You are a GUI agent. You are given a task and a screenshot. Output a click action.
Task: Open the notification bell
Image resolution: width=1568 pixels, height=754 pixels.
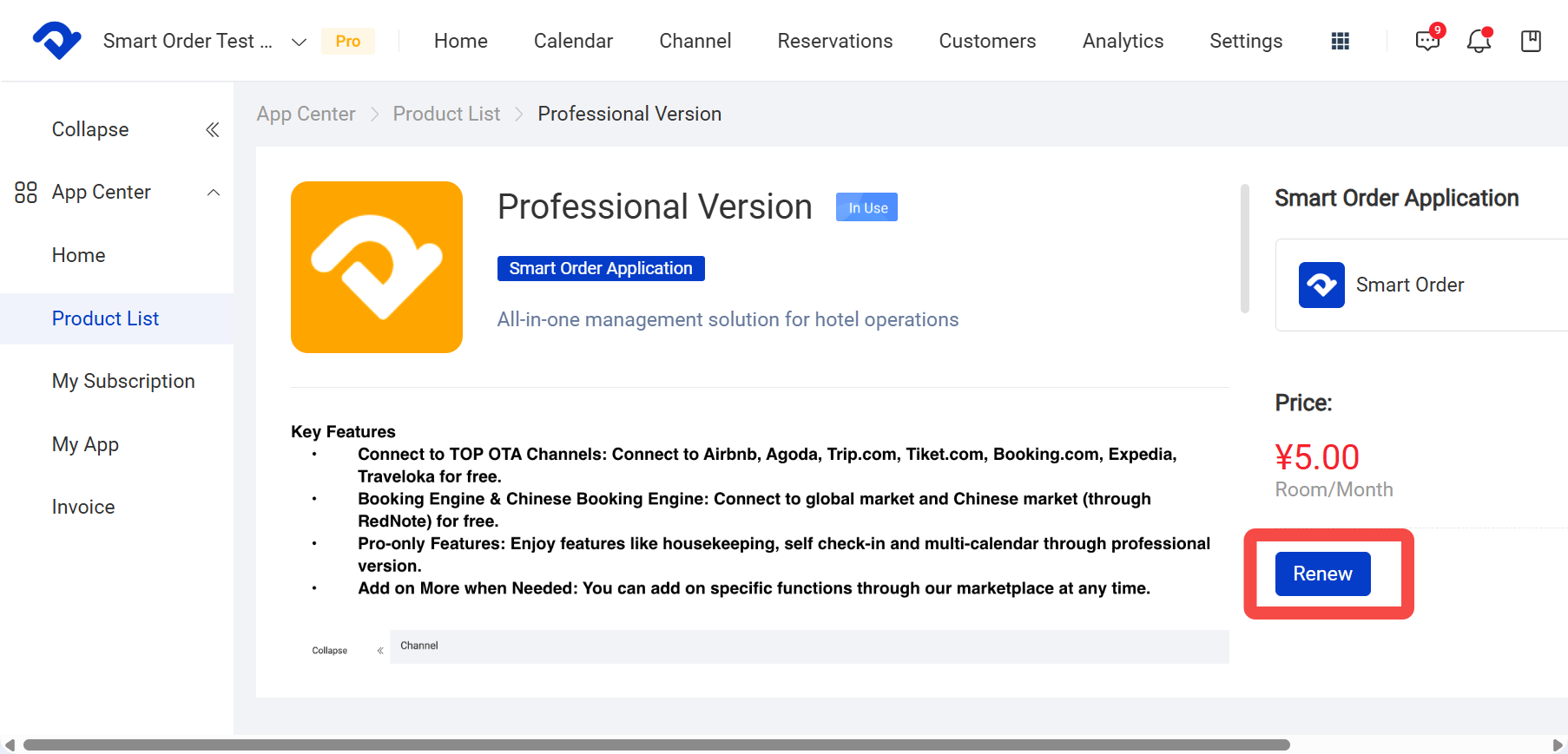[1479, 40]
